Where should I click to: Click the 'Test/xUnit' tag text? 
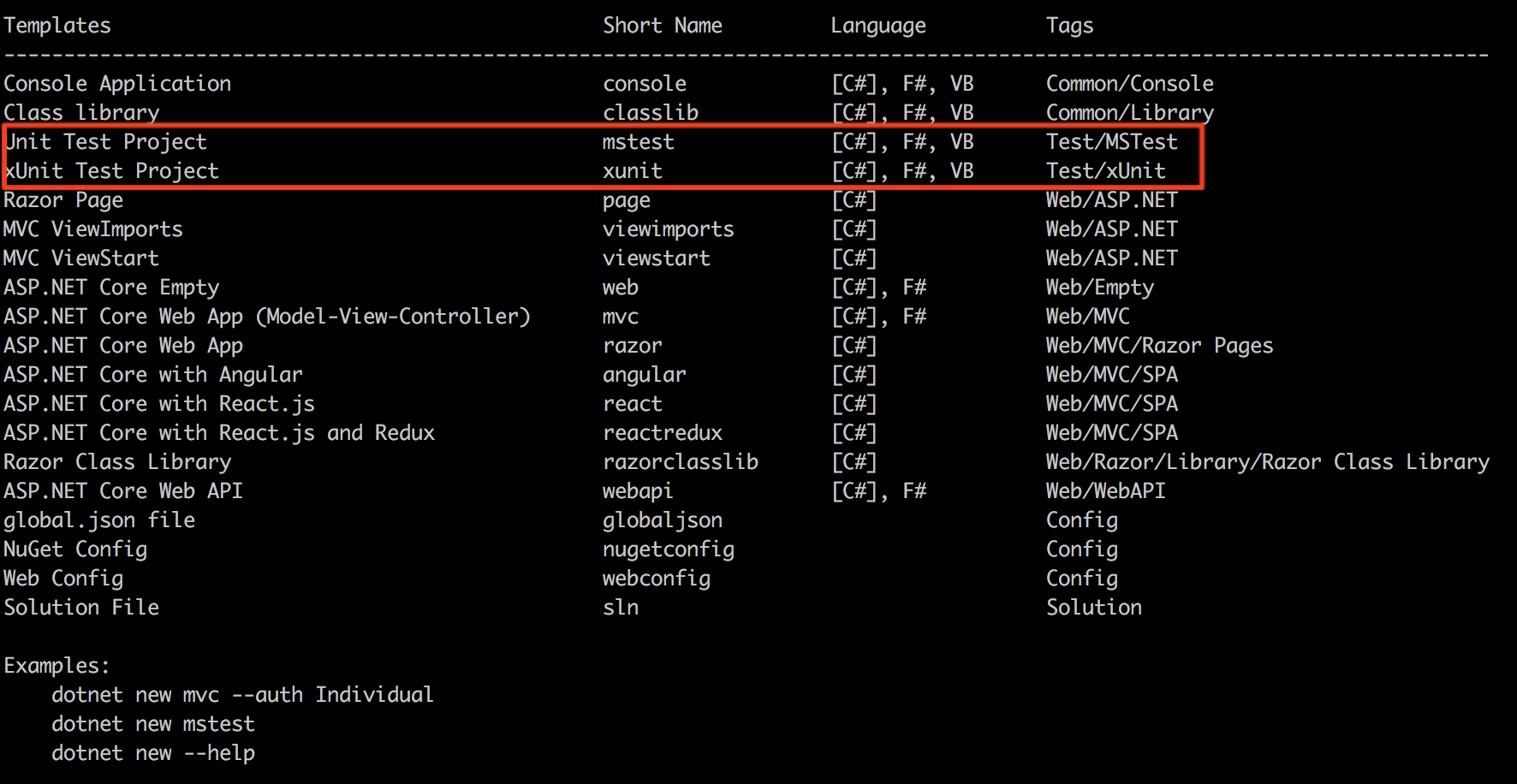(1105, 171)
